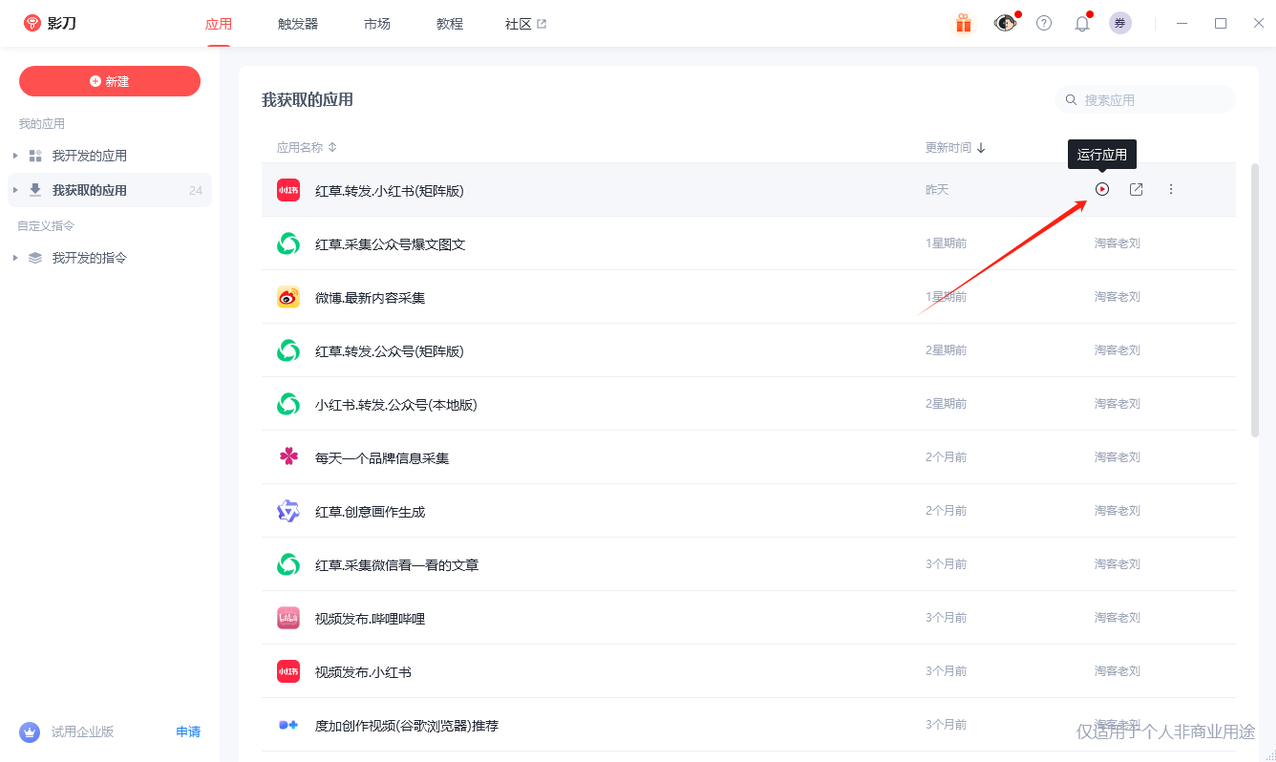Open the 市场 tab
1276x762 pixels.
point(377,24)
